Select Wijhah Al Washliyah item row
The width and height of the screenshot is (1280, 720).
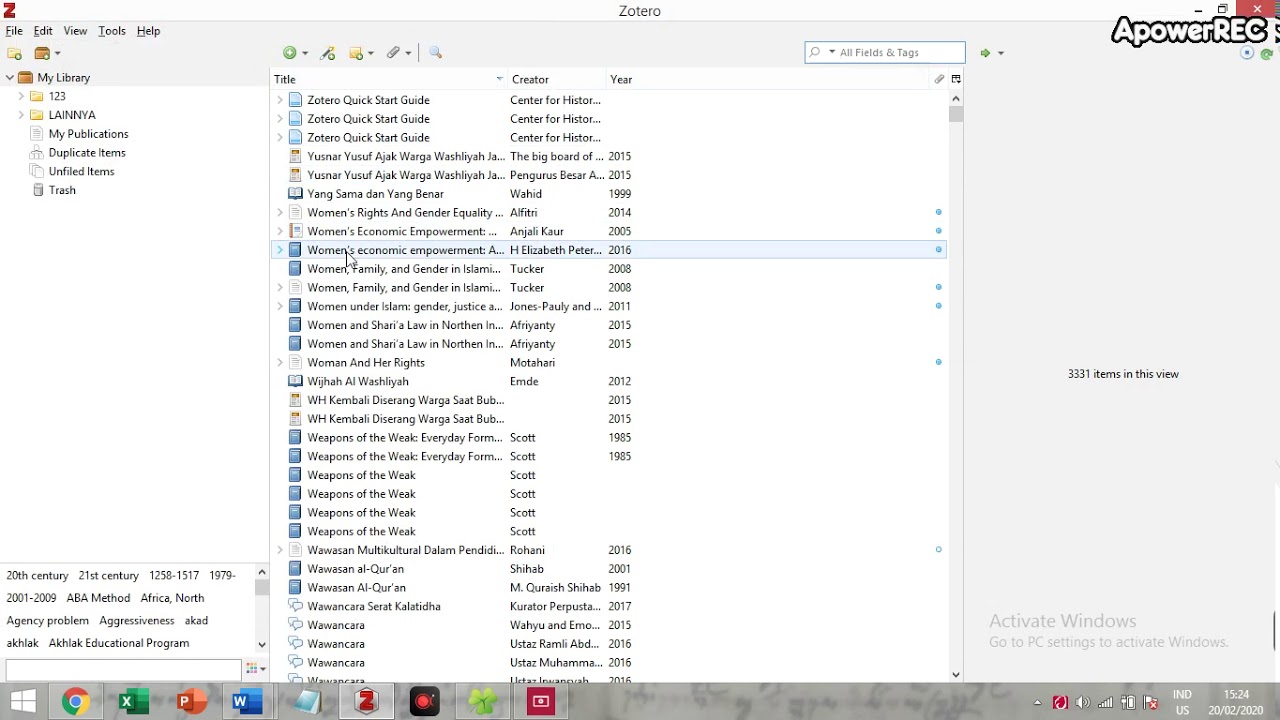608,382
